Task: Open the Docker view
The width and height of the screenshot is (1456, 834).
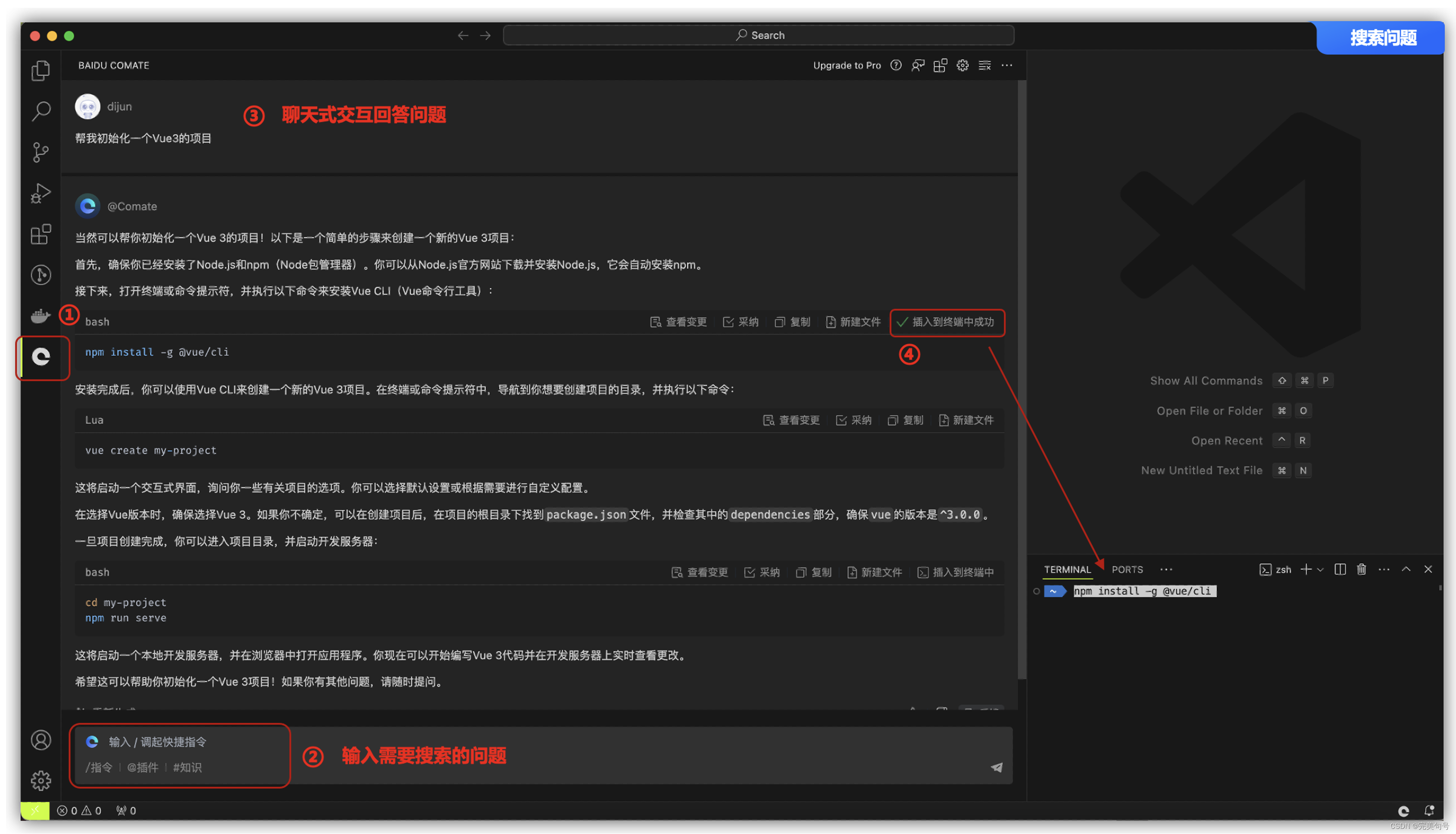Action: (x=41, y=316)
